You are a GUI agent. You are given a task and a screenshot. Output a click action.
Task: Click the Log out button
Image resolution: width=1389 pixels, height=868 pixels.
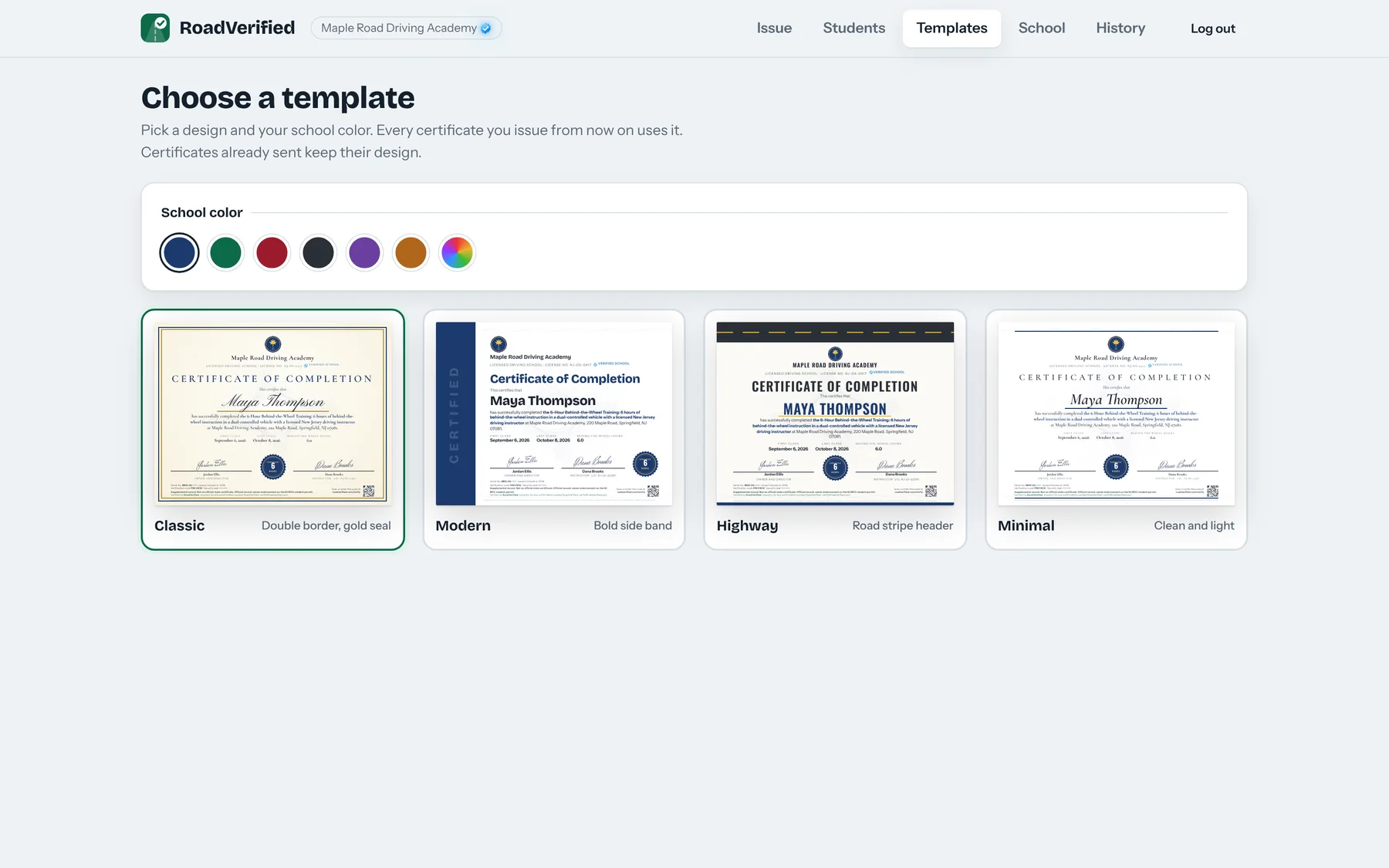pos(1212,29)
